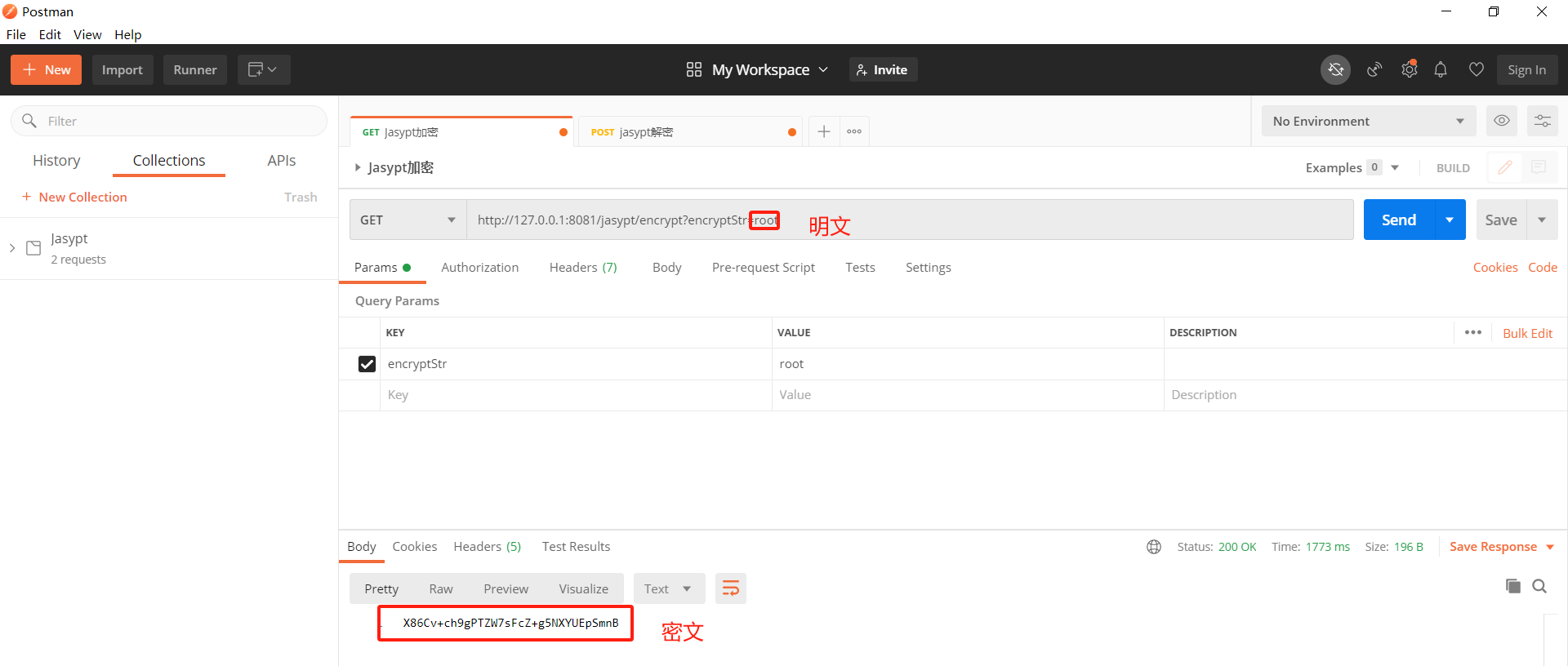Click the Invite button
This screenshot has height=666, width=1568.
[883, 70]
